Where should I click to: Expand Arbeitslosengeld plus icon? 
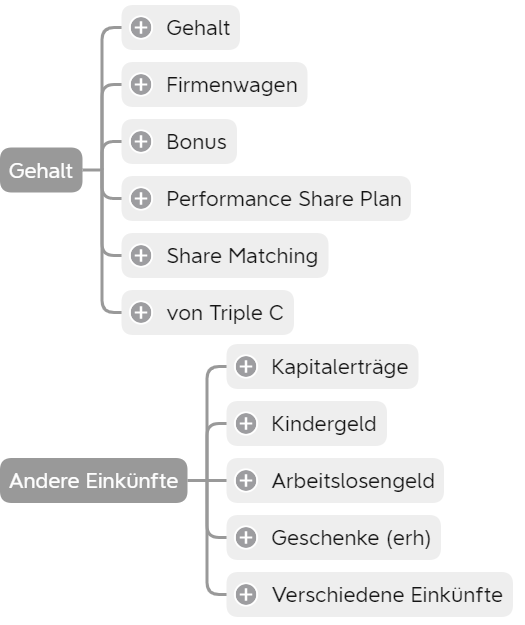coord(246,481)
